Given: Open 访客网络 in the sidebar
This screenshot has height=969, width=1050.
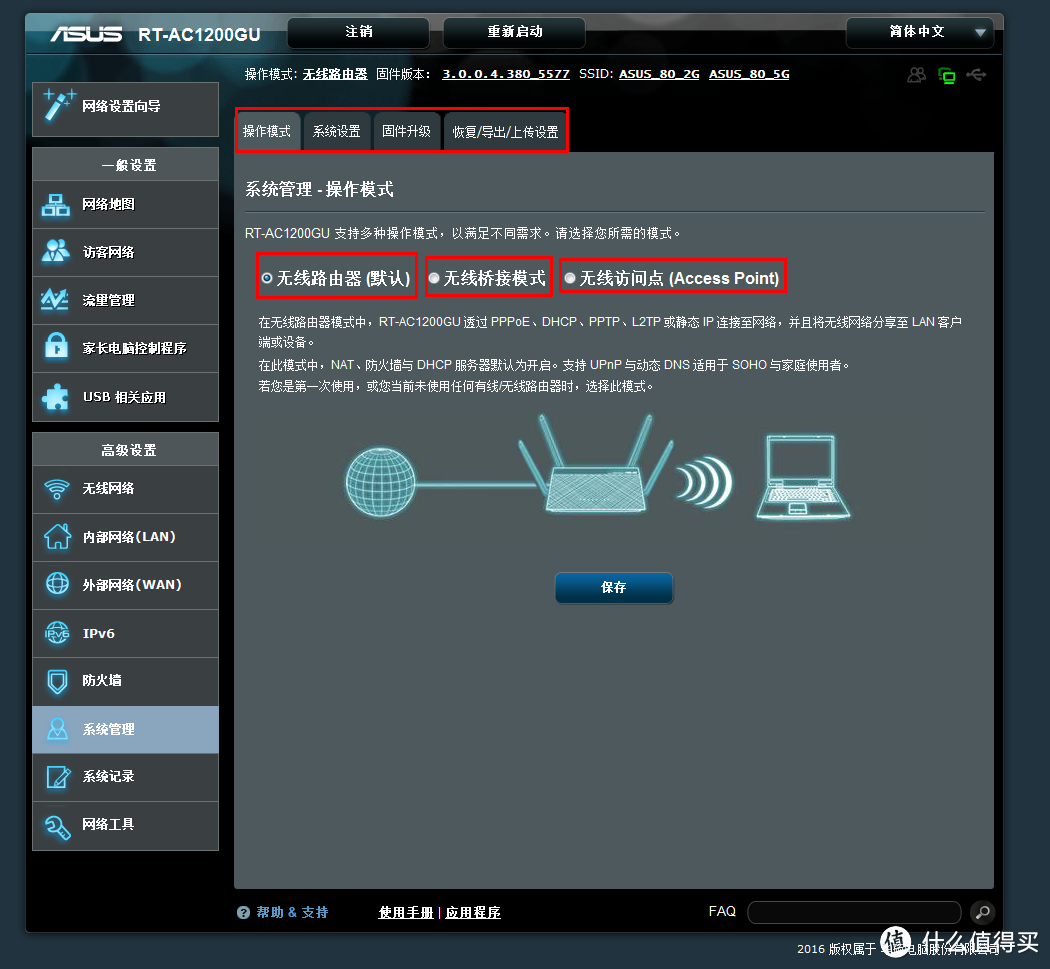Looking at the screenshot, I should [x=125, y=252].
